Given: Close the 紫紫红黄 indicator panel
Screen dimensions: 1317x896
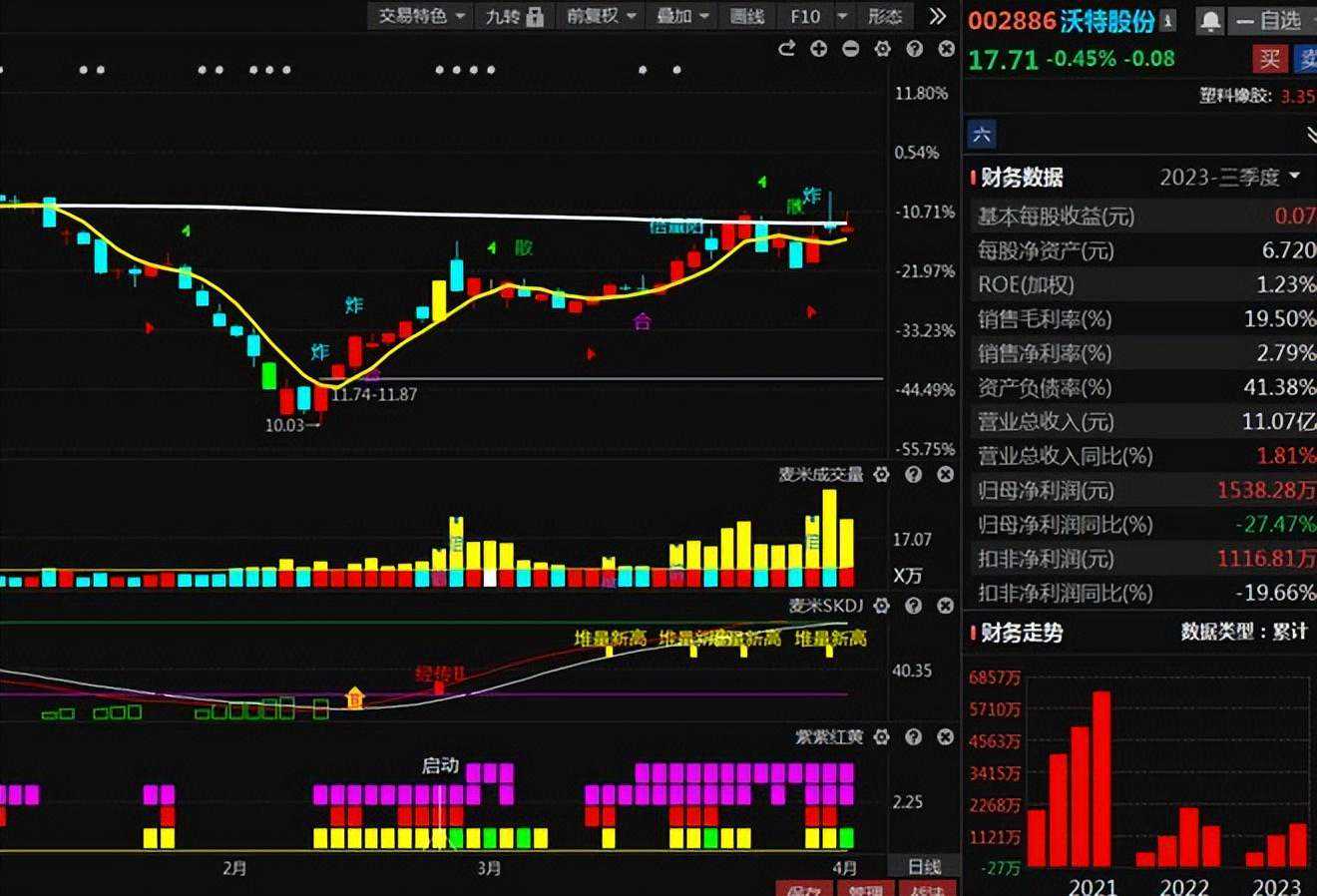Looking at the screenshot, I should click(945, 737).
